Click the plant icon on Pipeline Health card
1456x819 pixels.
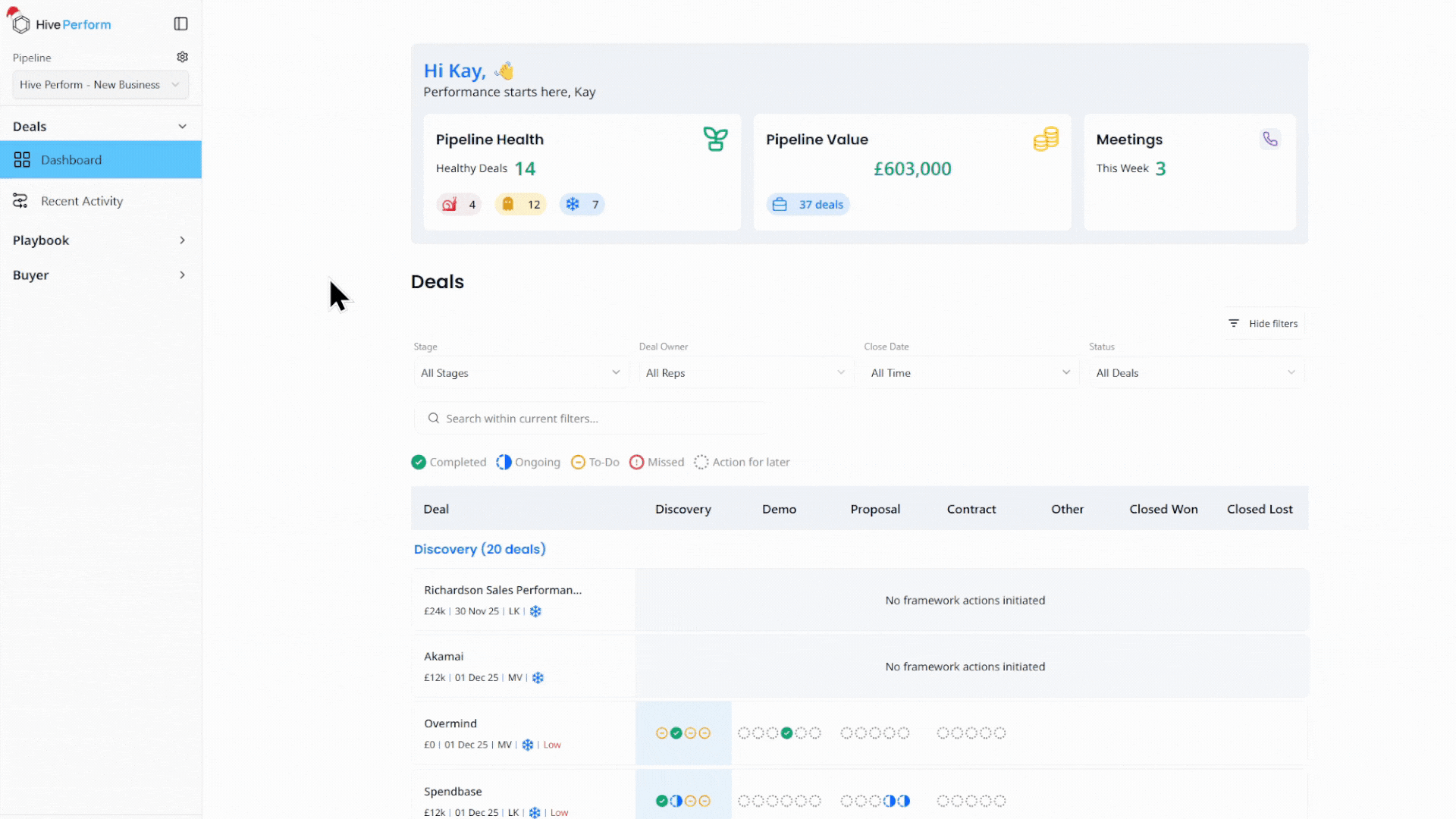point(715,139)
